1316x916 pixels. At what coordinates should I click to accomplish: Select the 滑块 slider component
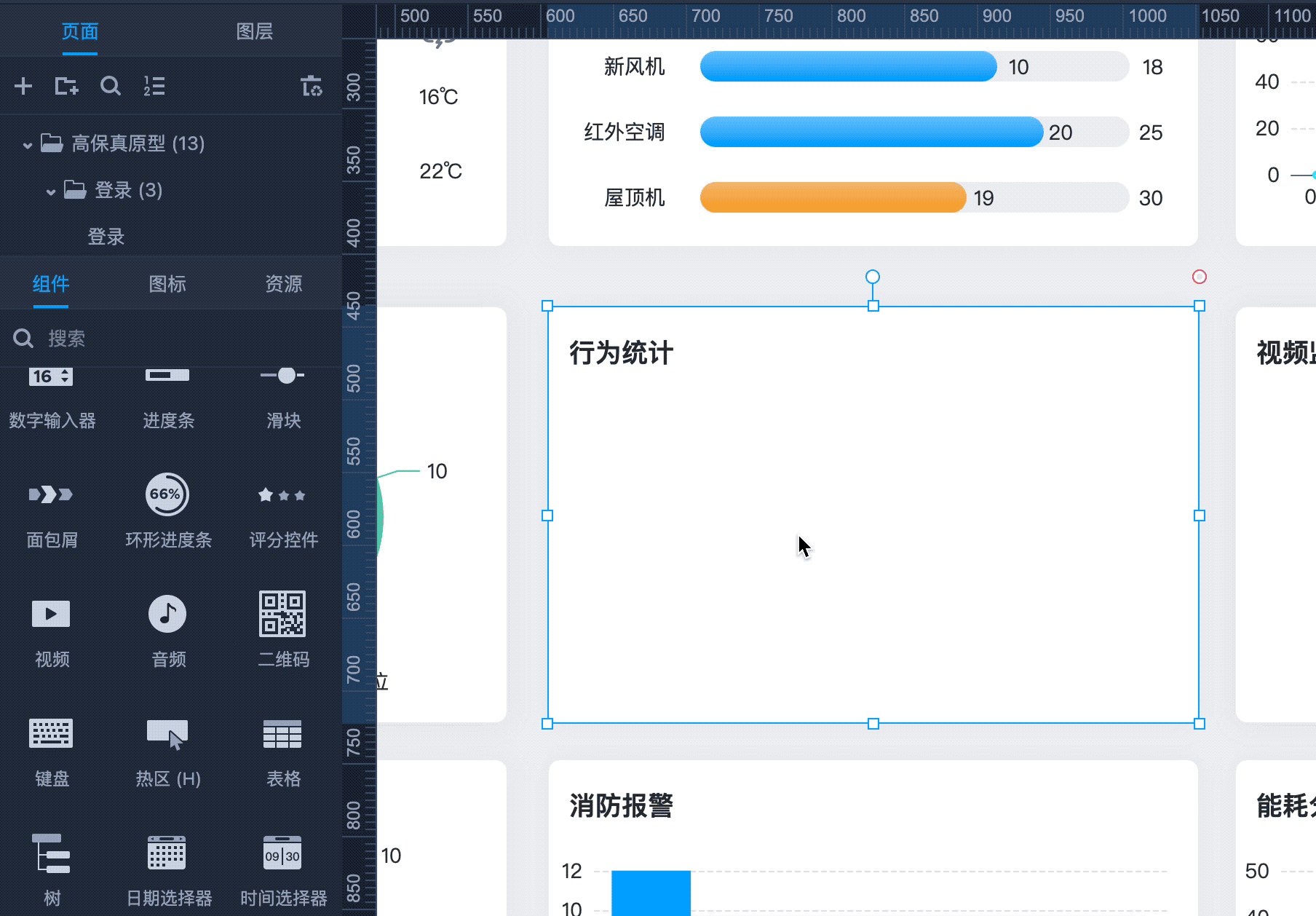tap(283, 398)
